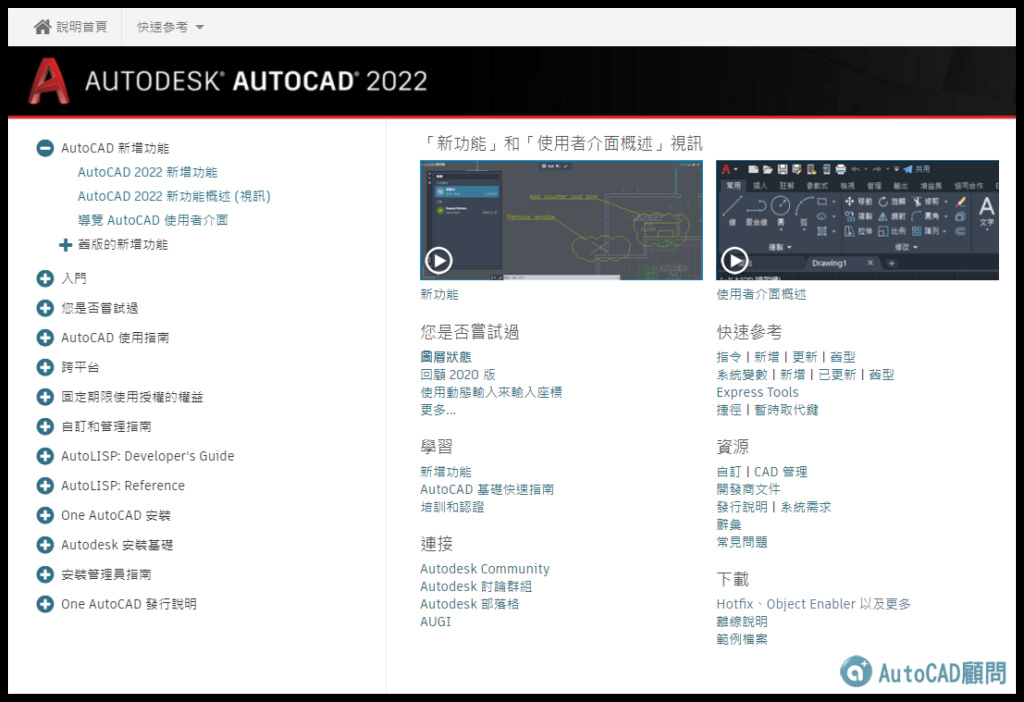Open the 常見問題 link
Viewport: 1024px width, 702px height.
coord(742,543)
